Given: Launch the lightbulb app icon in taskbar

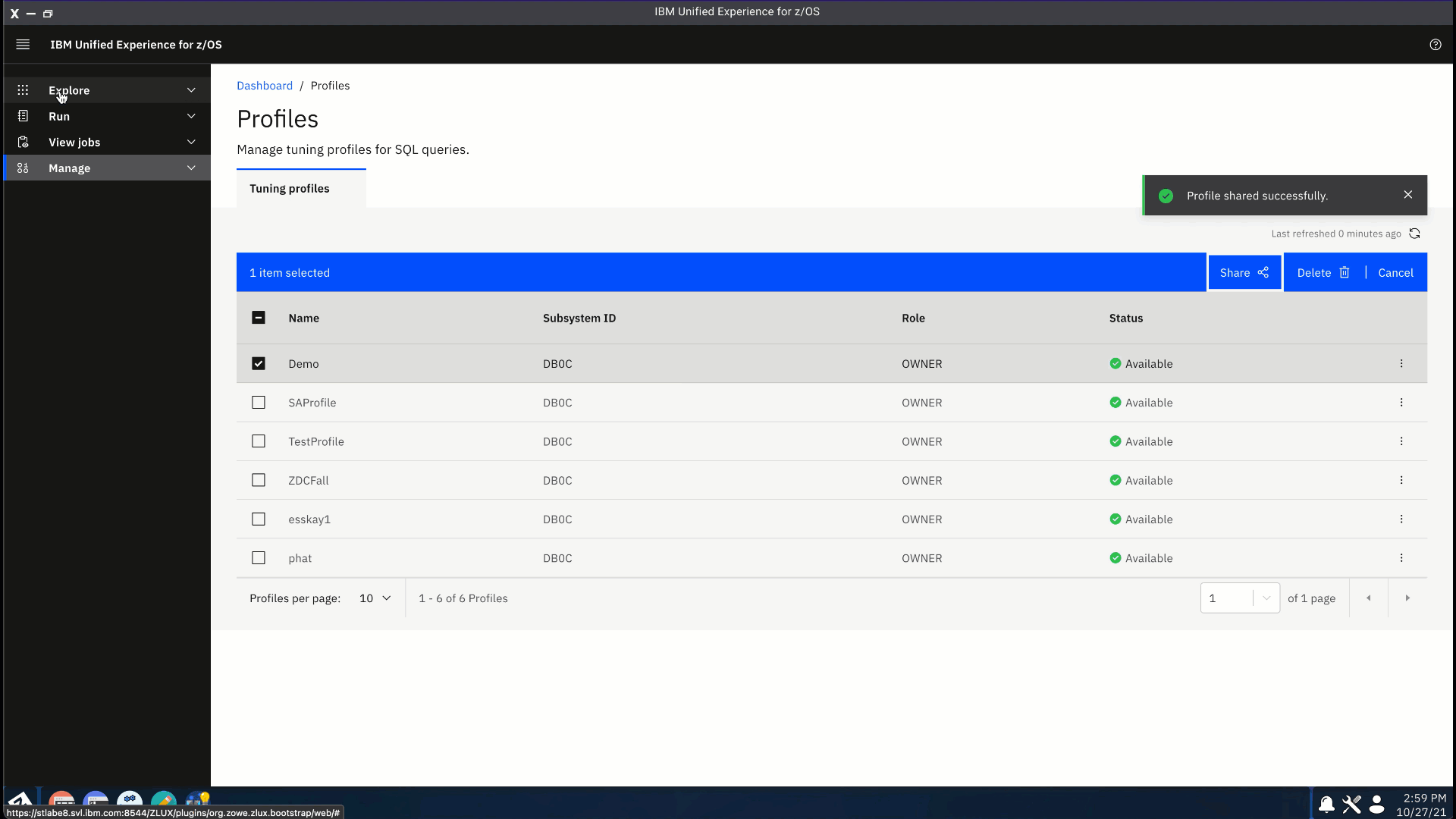Looking at the screenshot, I should click(198, 799).
